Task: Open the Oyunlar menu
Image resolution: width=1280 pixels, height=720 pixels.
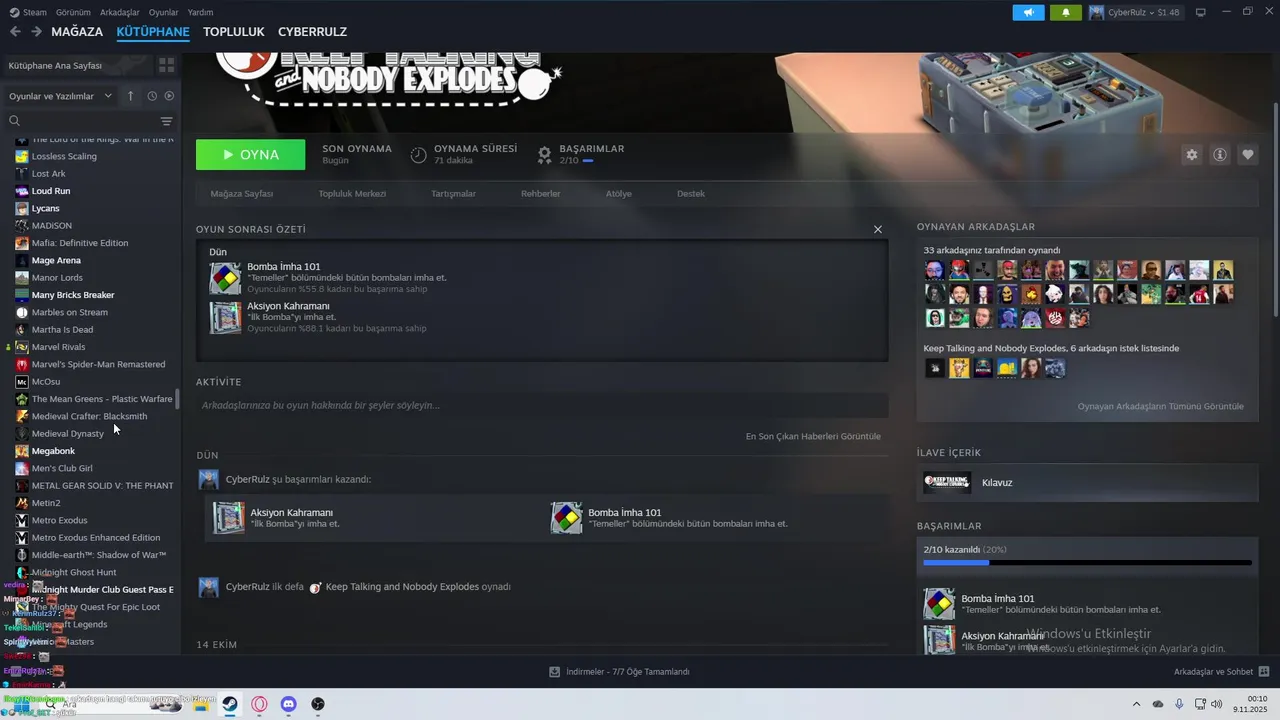Action: [x=163, y=13]
